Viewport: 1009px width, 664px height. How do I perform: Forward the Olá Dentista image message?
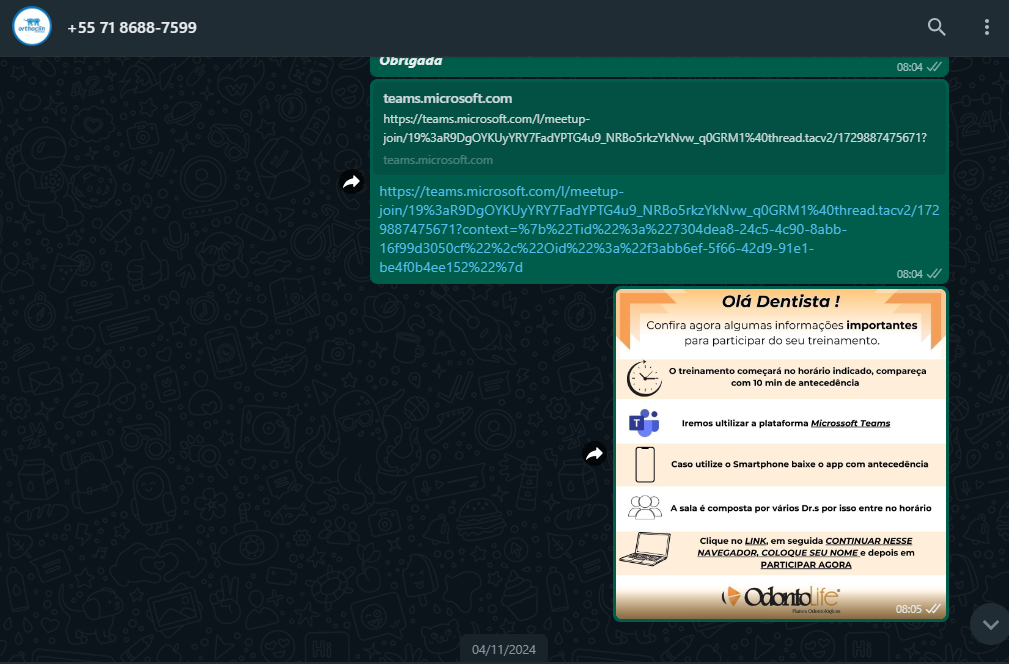595,454
